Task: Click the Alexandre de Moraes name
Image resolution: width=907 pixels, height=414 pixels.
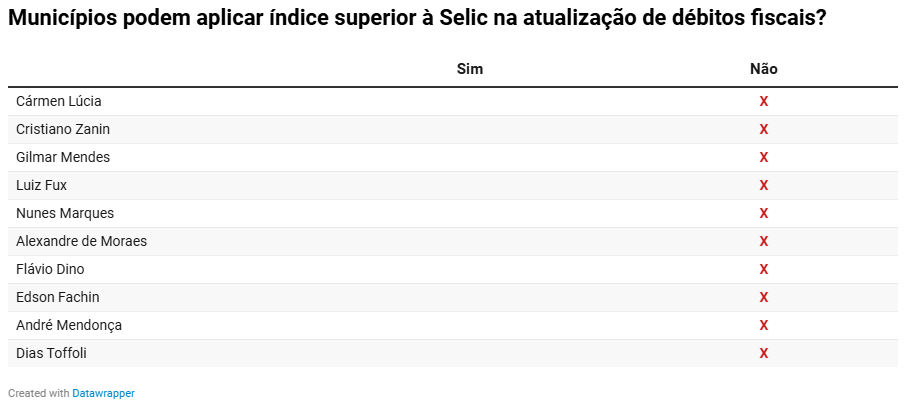Action: 82,241
